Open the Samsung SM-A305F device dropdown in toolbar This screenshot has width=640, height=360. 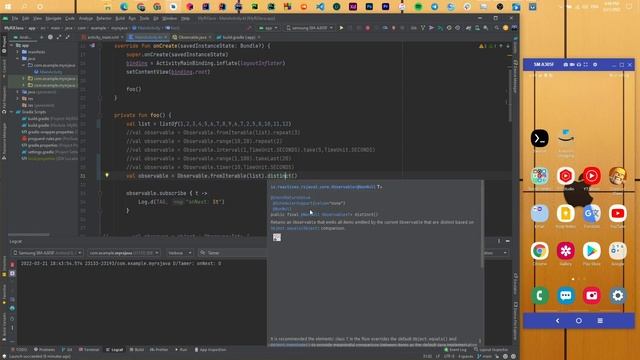pos(309,28)
